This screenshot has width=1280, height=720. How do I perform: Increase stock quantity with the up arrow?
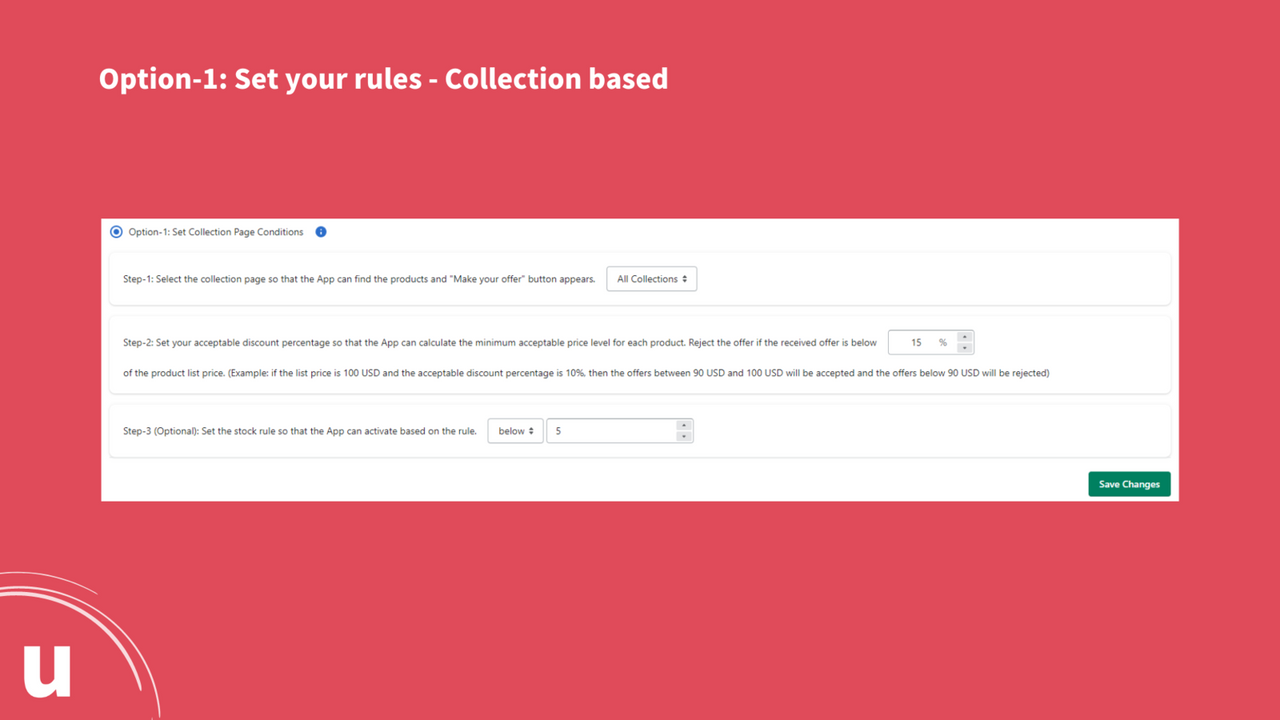pyautogui.click(x=684, y=425)
